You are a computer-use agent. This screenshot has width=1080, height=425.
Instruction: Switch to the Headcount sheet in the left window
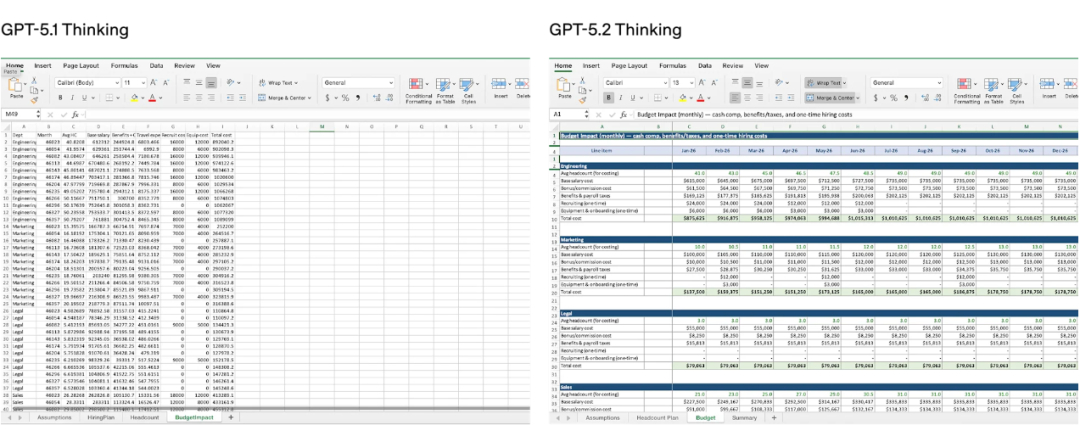145,417
